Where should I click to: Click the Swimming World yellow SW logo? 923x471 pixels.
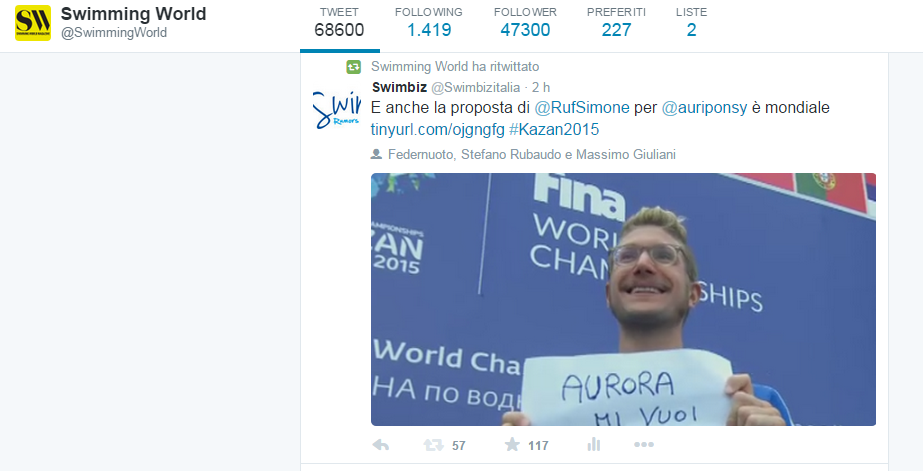point(33,23)
